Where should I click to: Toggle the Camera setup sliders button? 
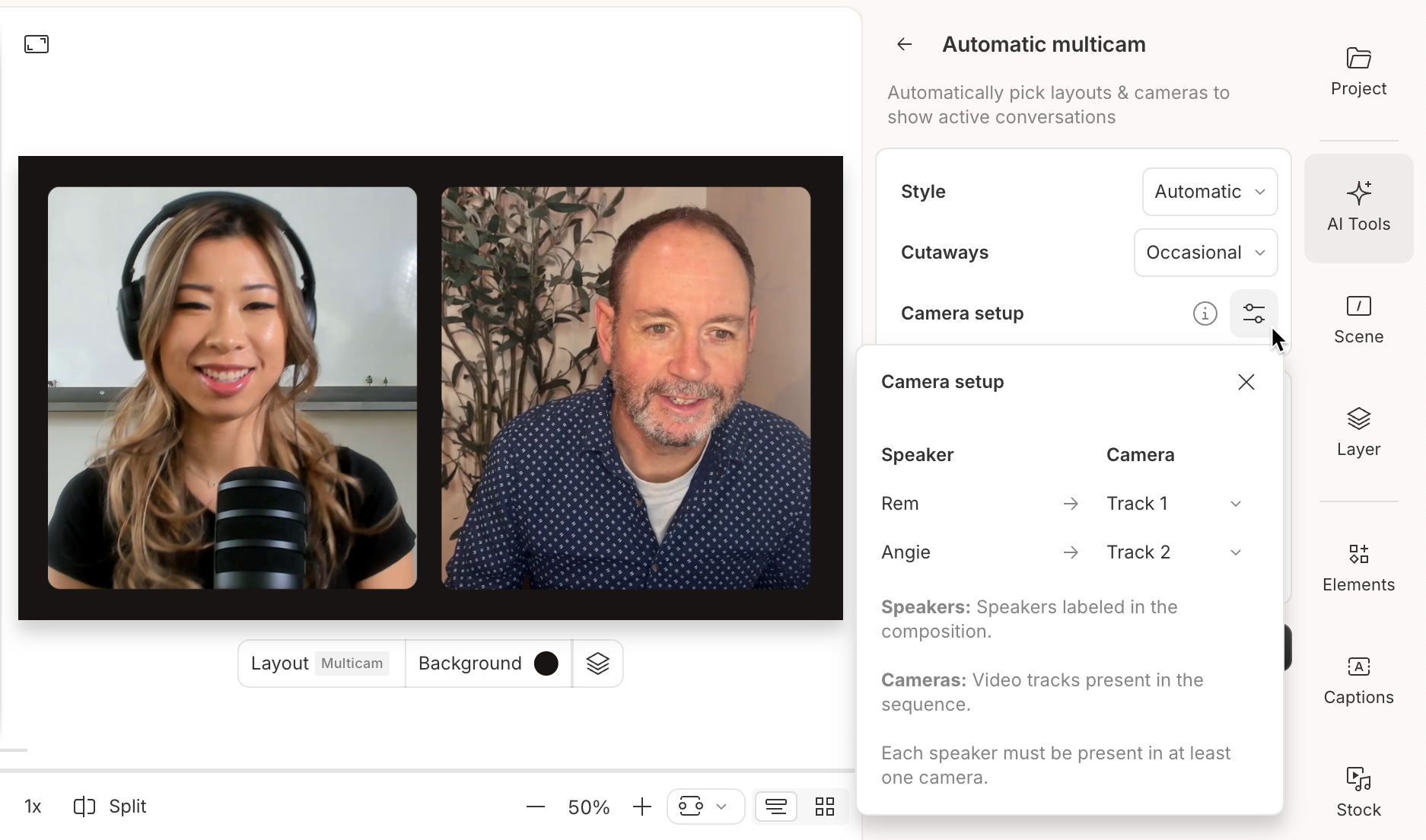coord(1253,313)
